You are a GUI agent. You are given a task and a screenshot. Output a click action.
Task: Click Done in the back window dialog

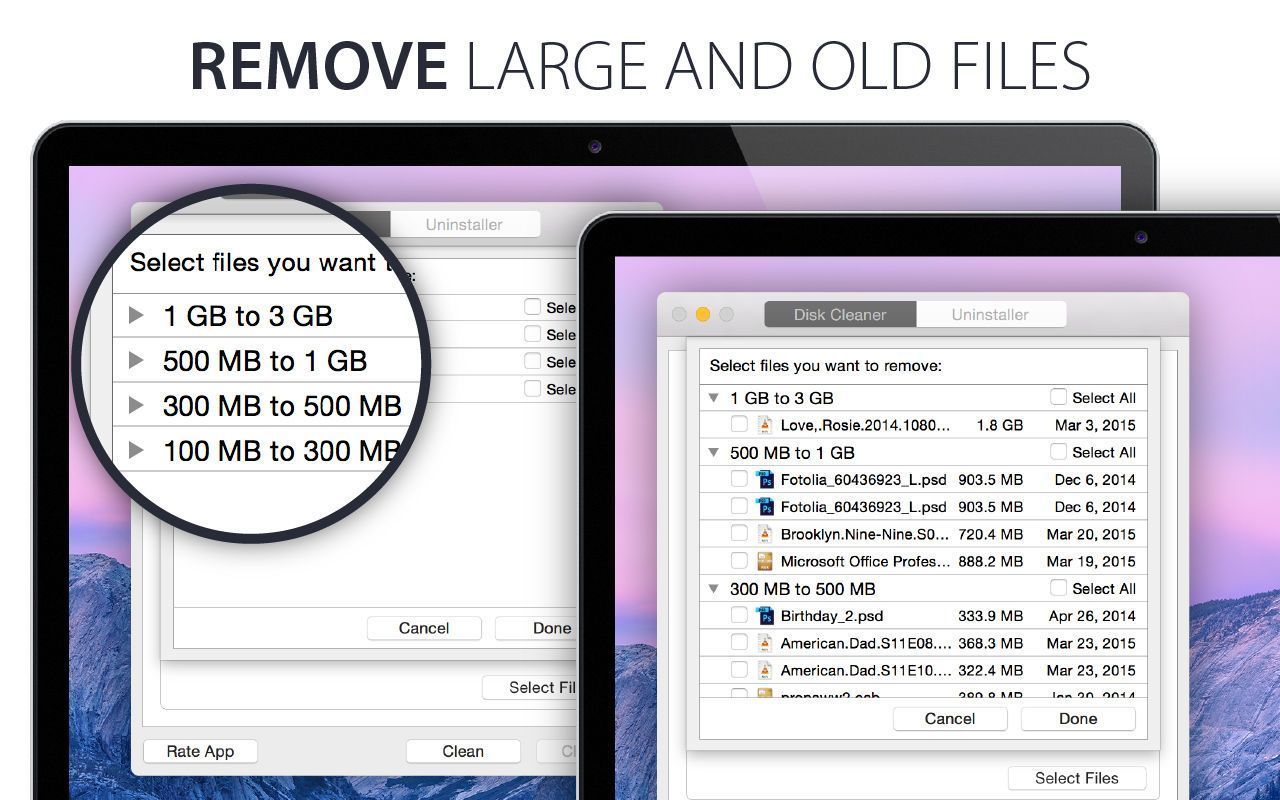point(536,628)
